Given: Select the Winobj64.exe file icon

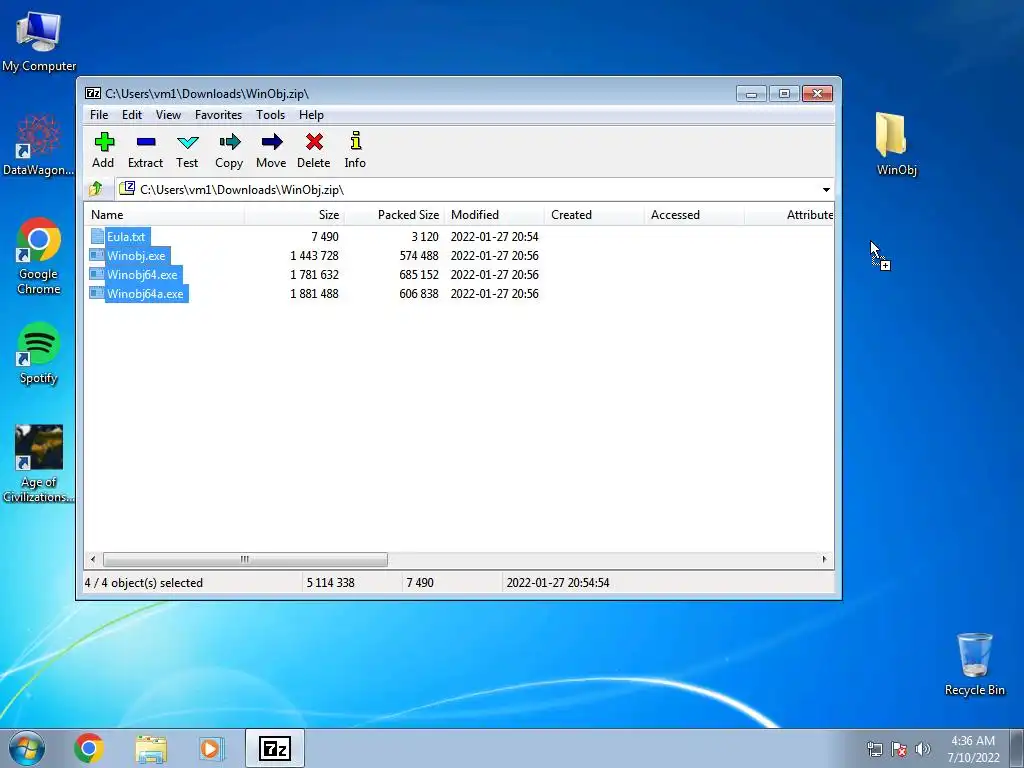Looking at the screenshot, I should [x=97, y=274].
